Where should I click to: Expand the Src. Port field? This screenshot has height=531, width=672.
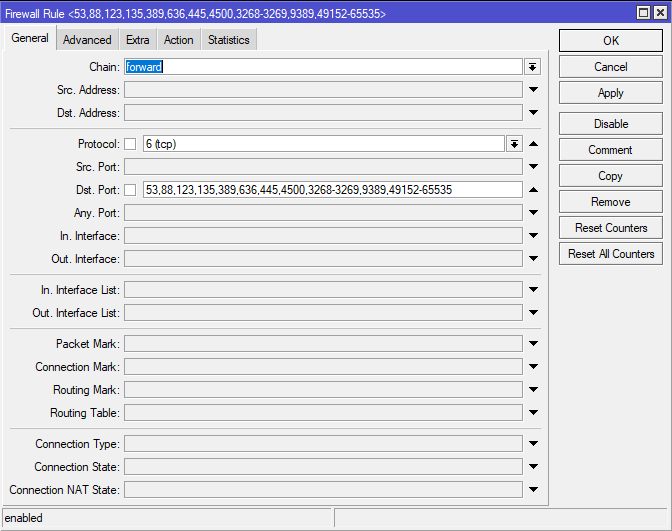click(x=533, y=167)
